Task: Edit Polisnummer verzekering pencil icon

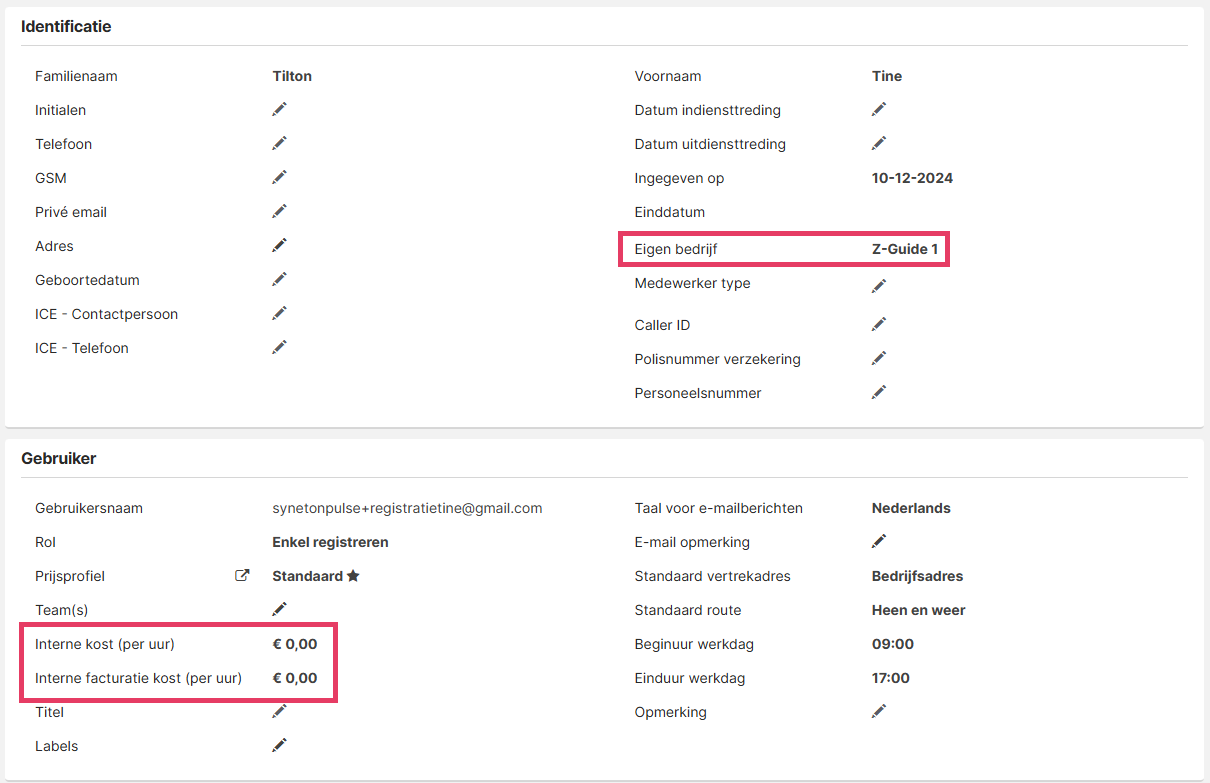Action: pos(879,358)
